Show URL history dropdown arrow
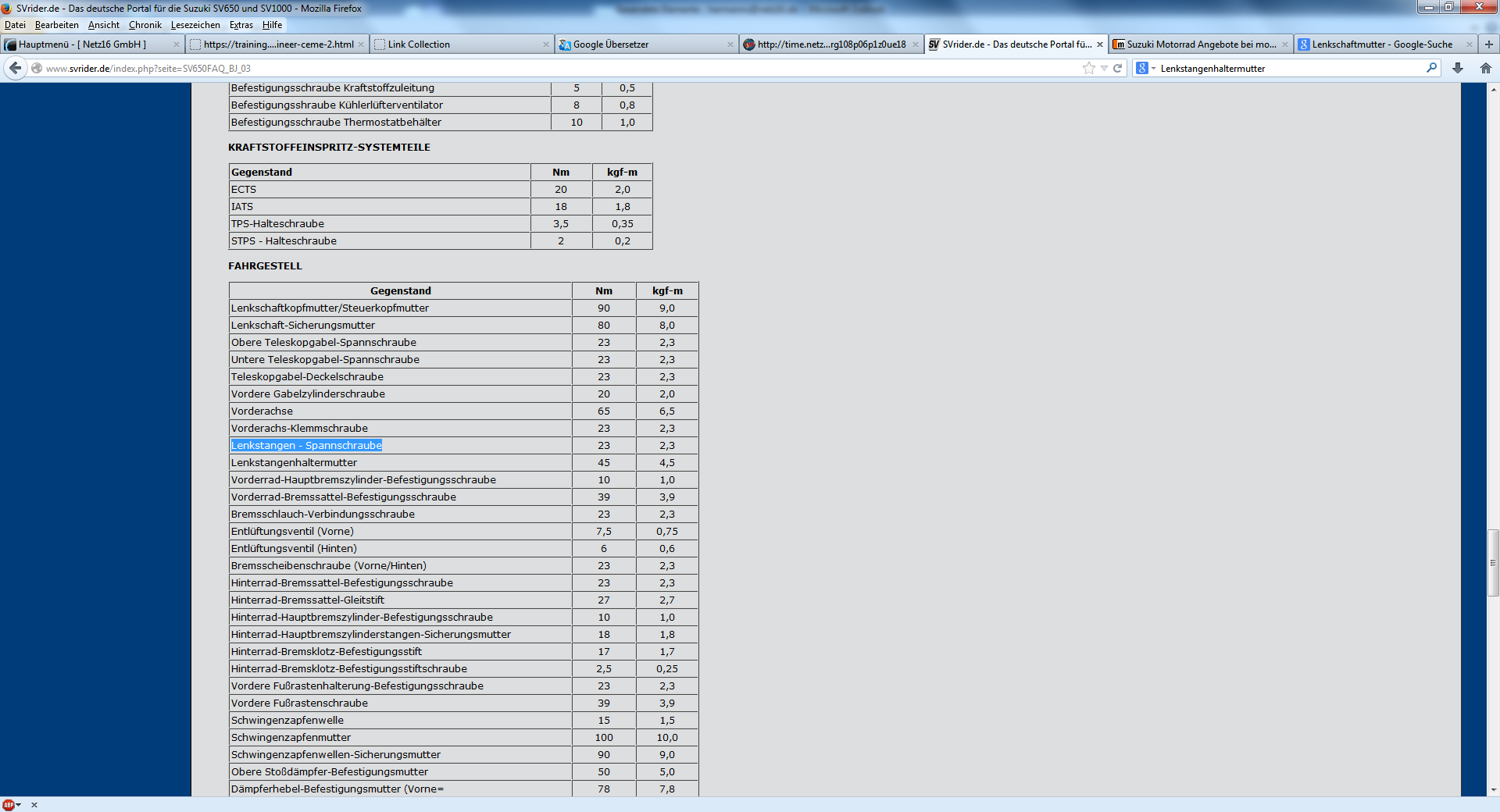 [1104, 68]
